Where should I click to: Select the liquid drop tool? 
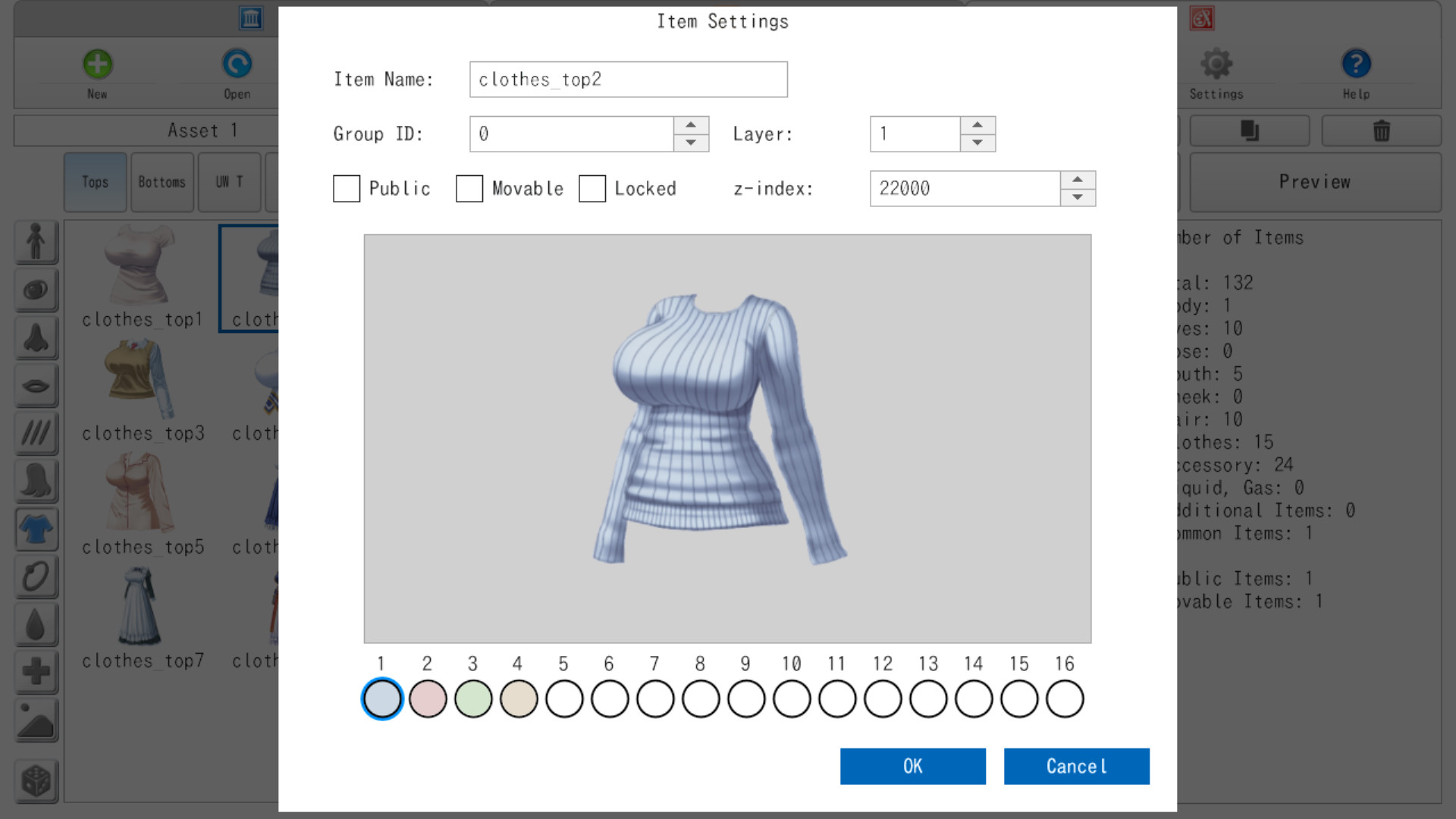(x=36, y=625)
